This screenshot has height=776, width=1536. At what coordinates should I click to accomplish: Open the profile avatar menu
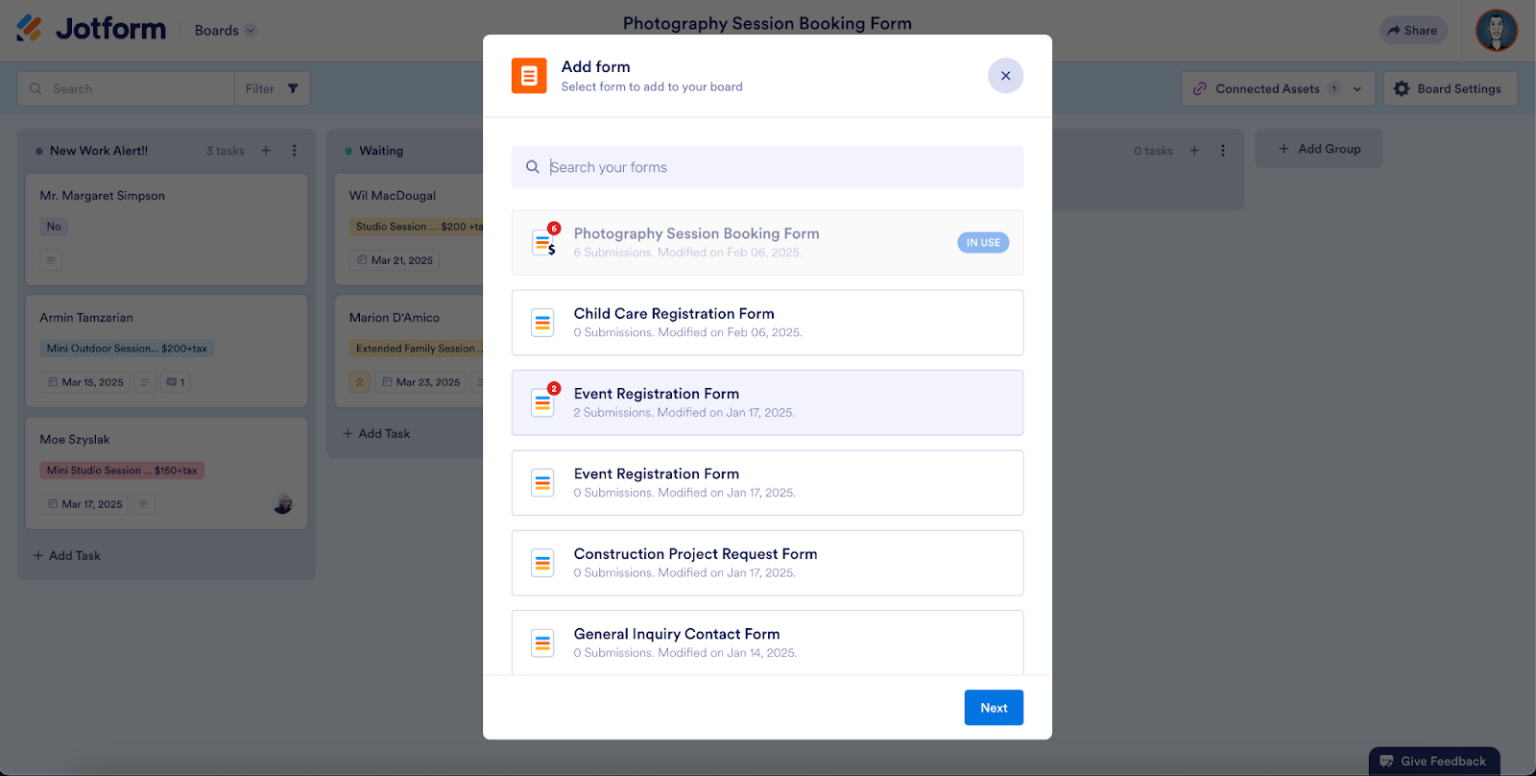click(x=1496, y=30)
